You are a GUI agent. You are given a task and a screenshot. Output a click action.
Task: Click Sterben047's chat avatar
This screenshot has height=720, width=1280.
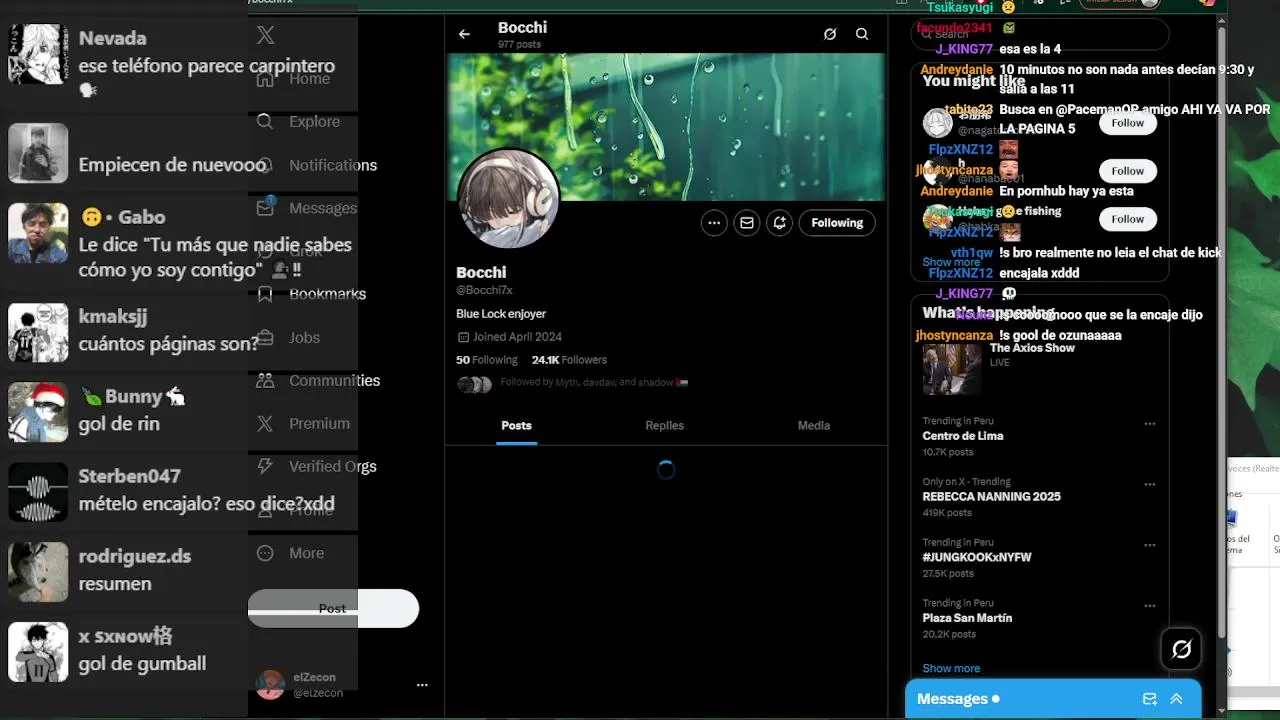[x=38, y=492]
